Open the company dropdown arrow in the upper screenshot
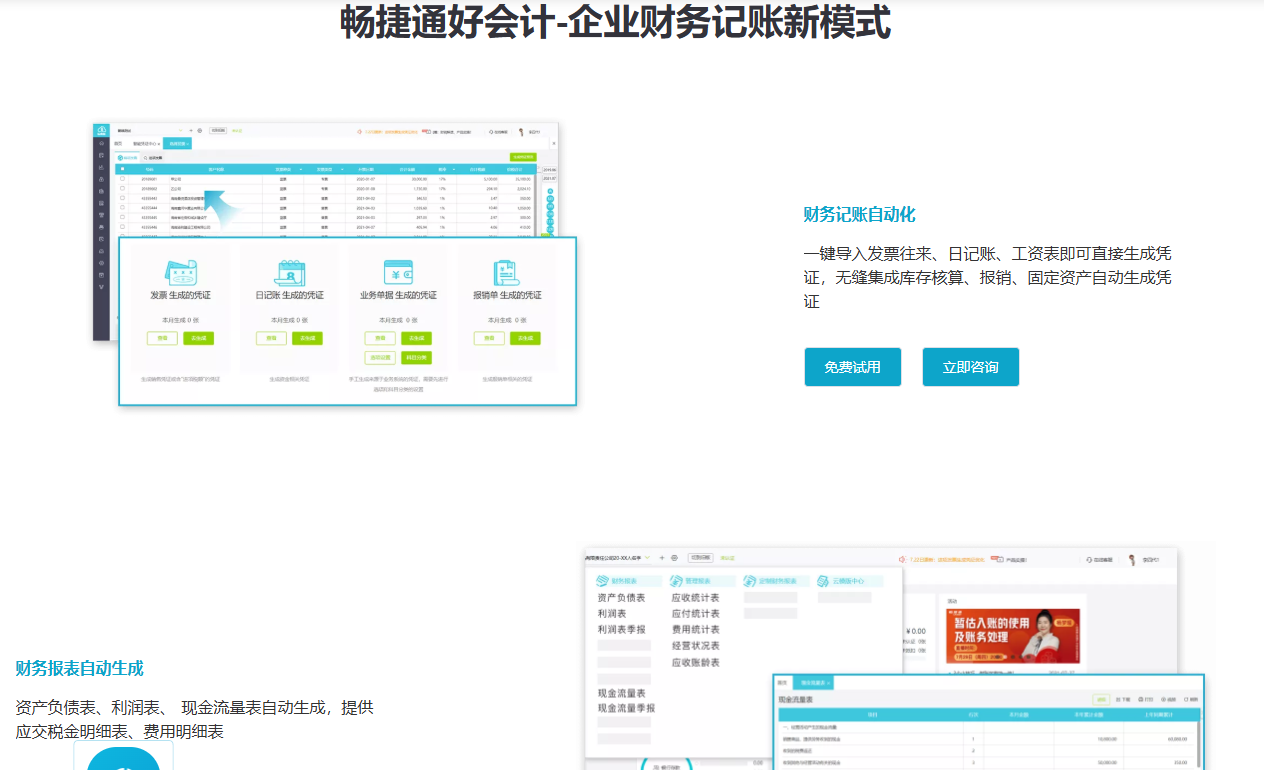 [180, 130]
